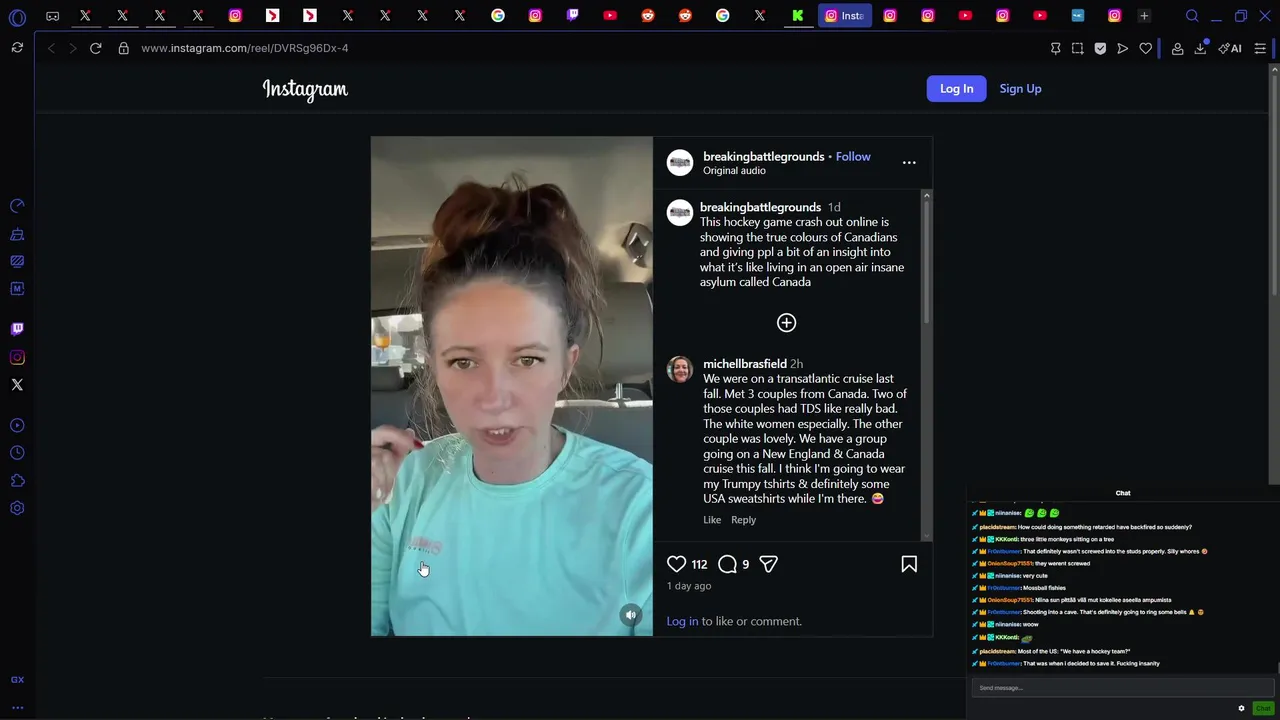Viewport: 1280px width, 720px height.
Task: Click 'Log in' to like or comment
Action: (682, 621)
